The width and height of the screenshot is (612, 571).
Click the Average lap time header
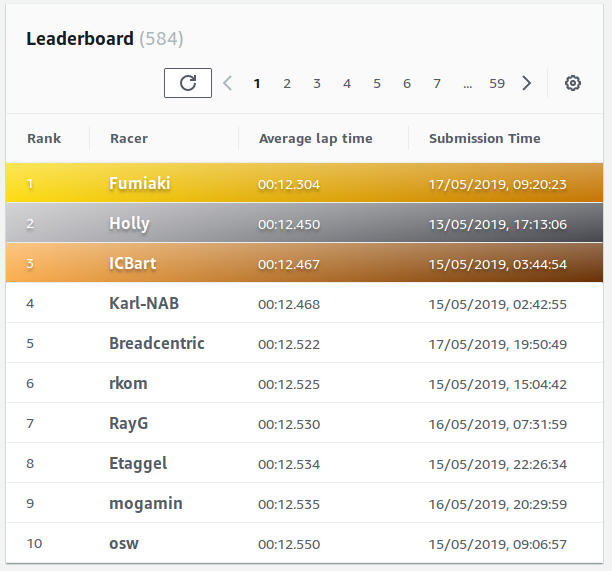[x=316, y=139]
